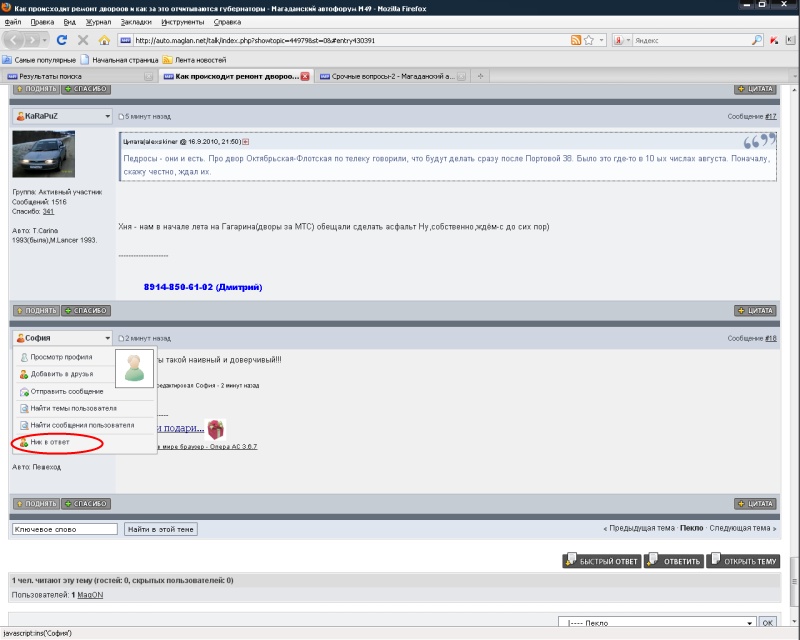The width and height of the screenshot is (800, 640).
Task: Switch to 'Срочные вопросы-2' tab
Action: click(392, 77)
